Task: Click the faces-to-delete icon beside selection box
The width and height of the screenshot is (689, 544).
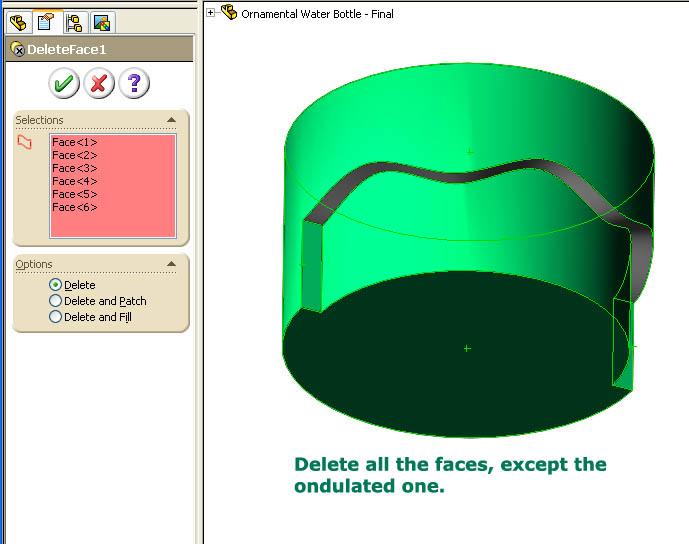Action: pos(26,143)
